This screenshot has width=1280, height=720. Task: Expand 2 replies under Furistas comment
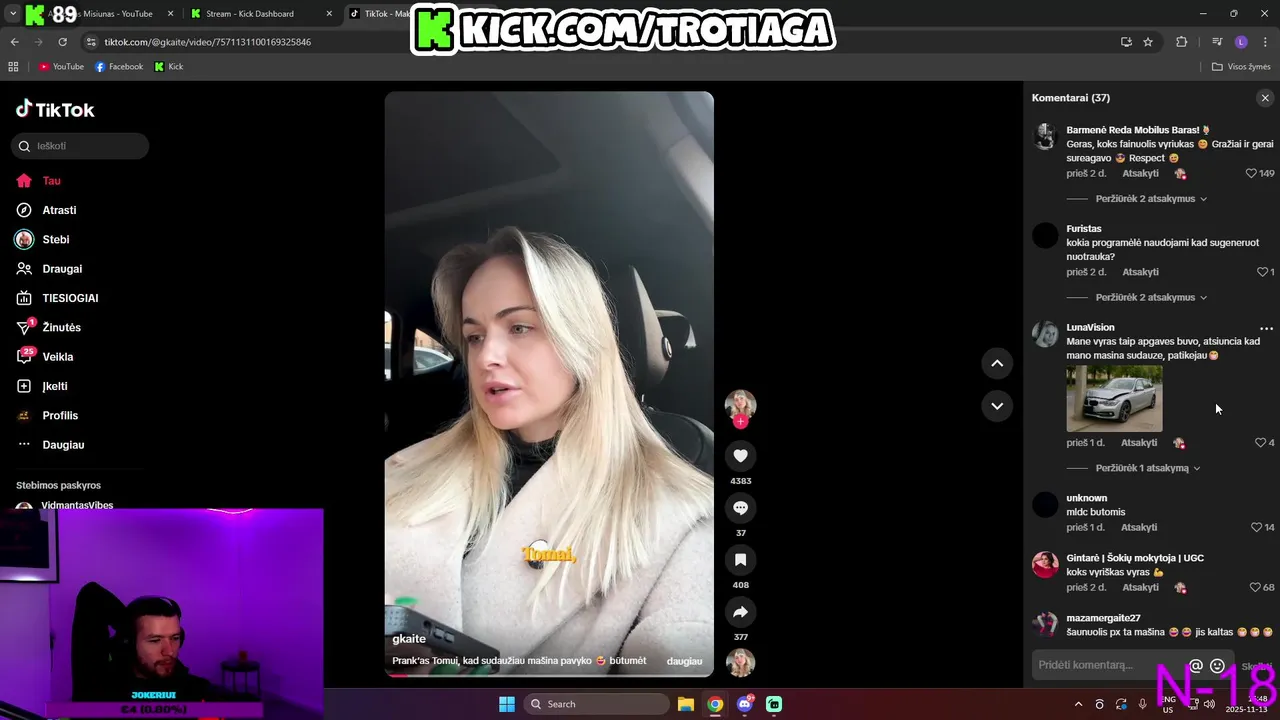click(x=1151, y=298)
